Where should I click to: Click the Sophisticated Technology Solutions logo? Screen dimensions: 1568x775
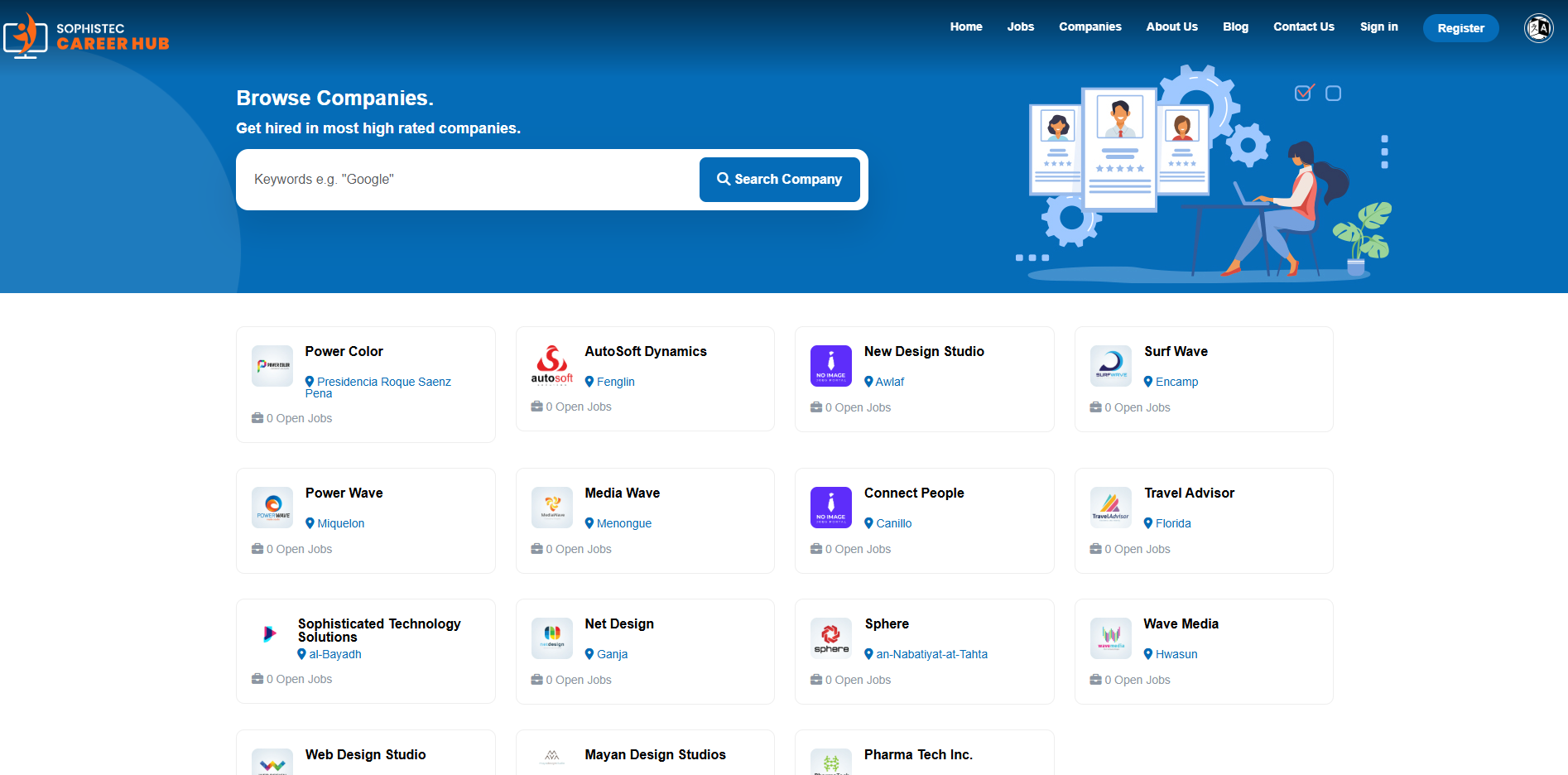tap(269, 634)
